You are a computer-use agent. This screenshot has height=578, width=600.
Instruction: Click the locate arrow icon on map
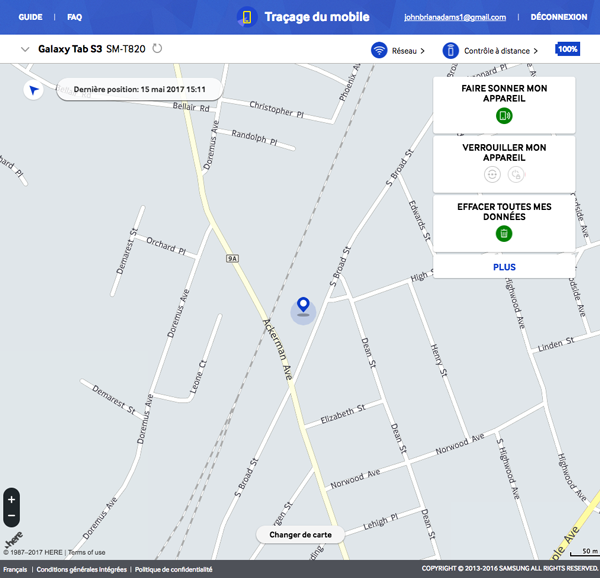[x=34, y=90]
